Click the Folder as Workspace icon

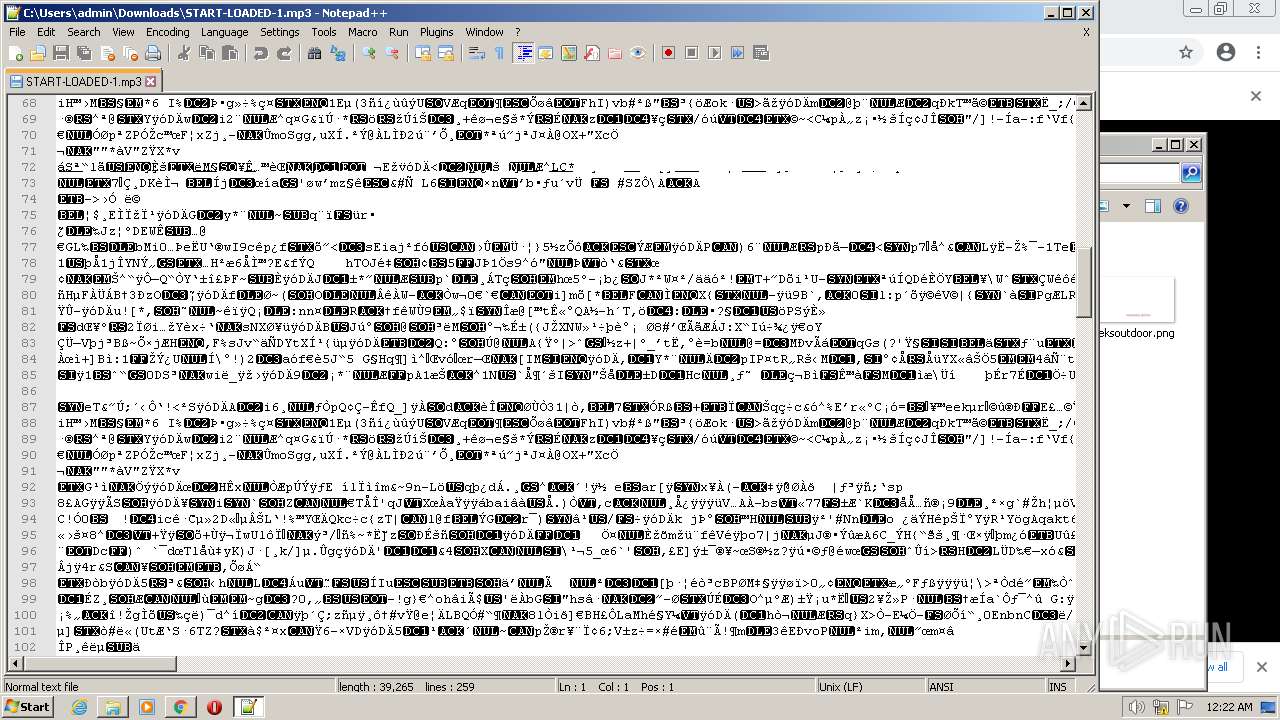[614, 53]
